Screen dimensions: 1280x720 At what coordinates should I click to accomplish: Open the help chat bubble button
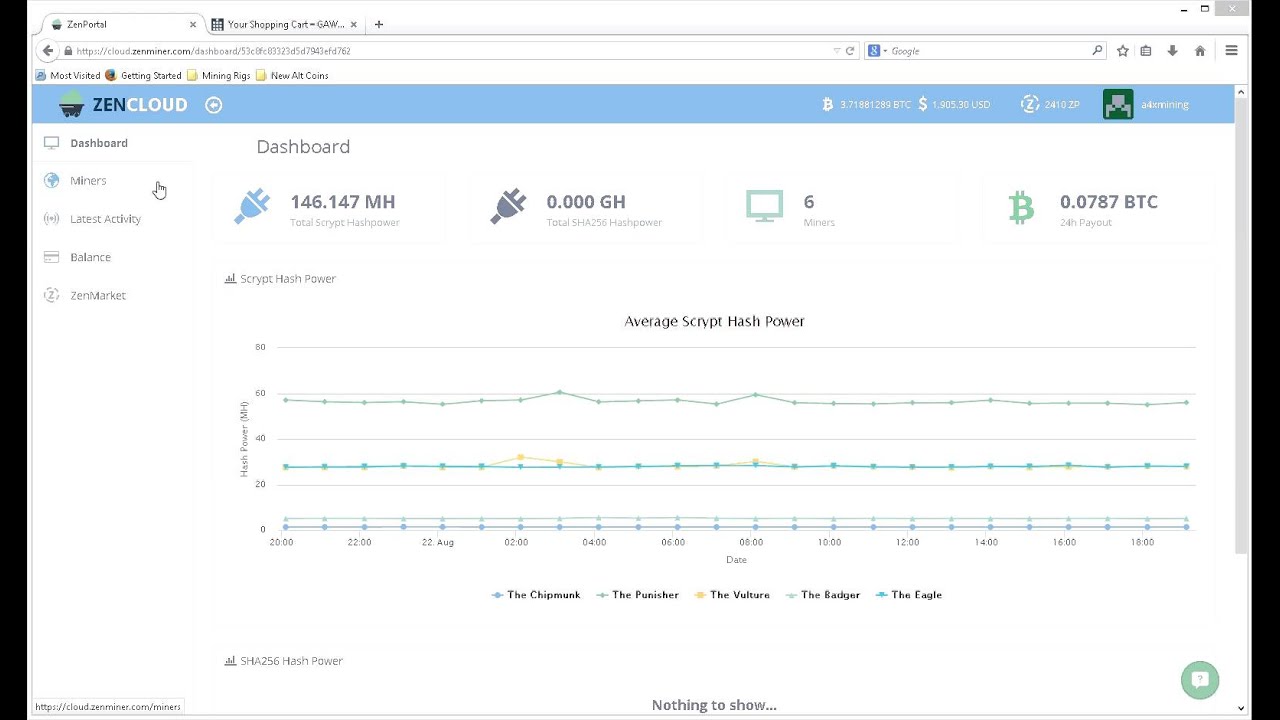pos(1200,680)
